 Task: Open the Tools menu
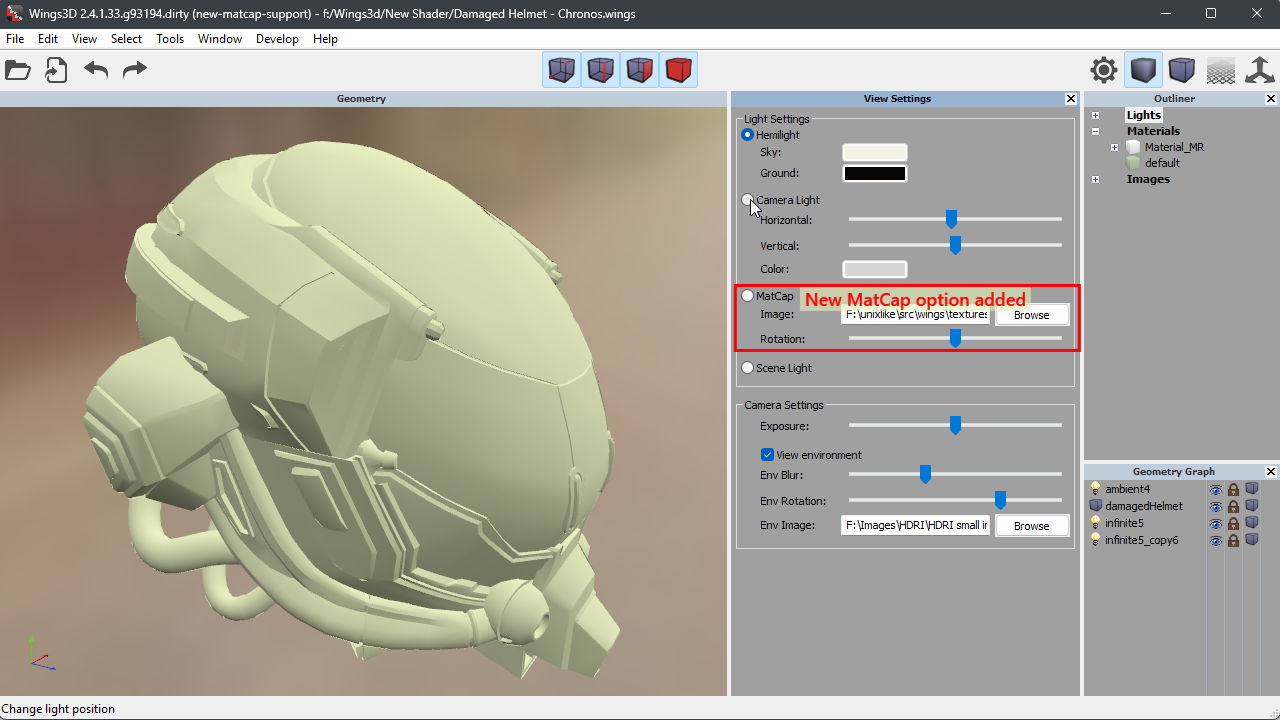tap(170, 39)
